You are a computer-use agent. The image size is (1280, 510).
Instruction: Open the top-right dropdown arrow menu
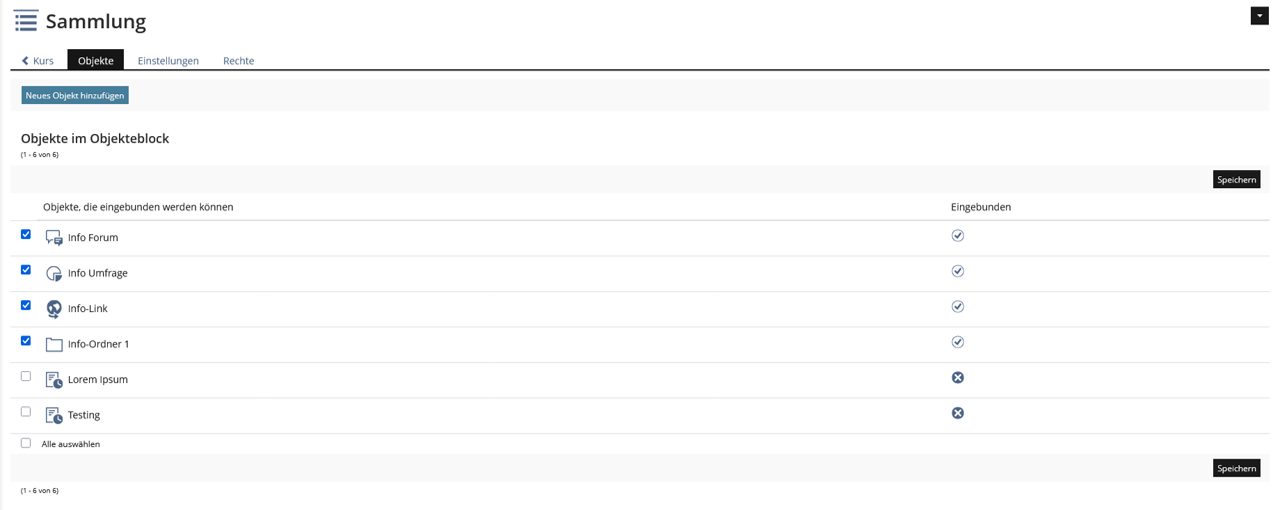tap(1259, 16)
